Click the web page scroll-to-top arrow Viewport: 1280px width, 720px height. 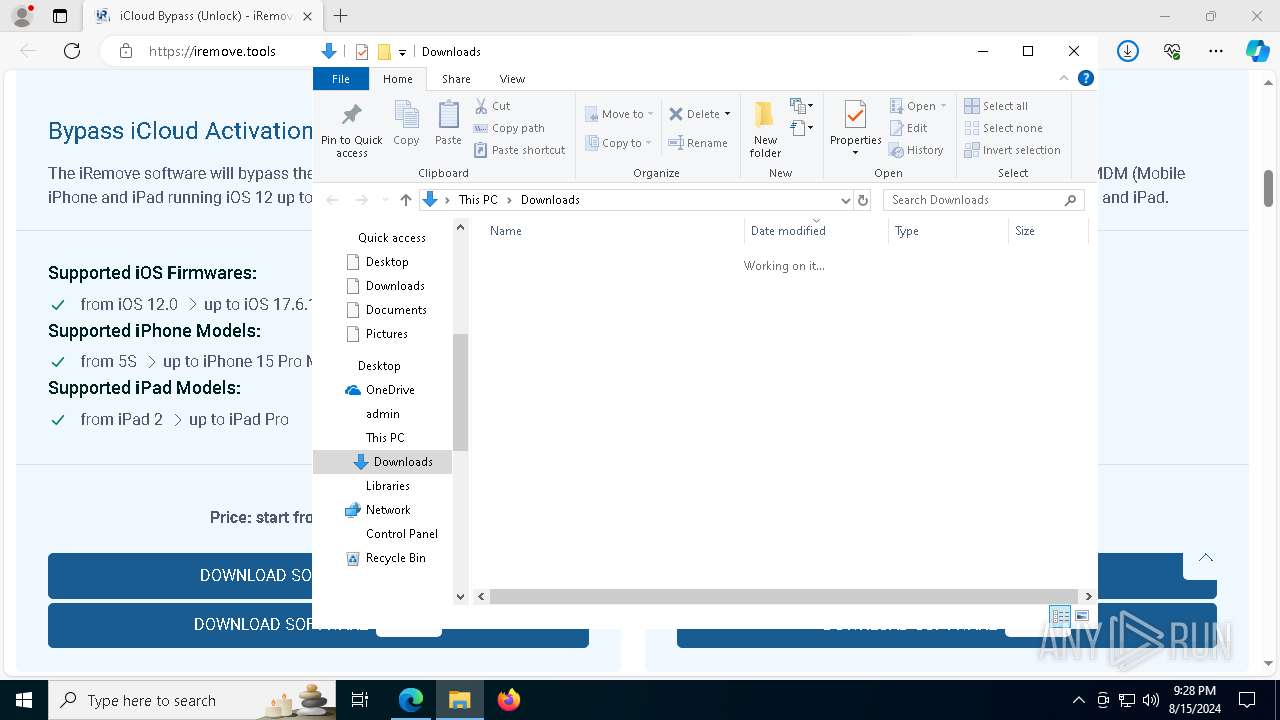pos(1206,558)
